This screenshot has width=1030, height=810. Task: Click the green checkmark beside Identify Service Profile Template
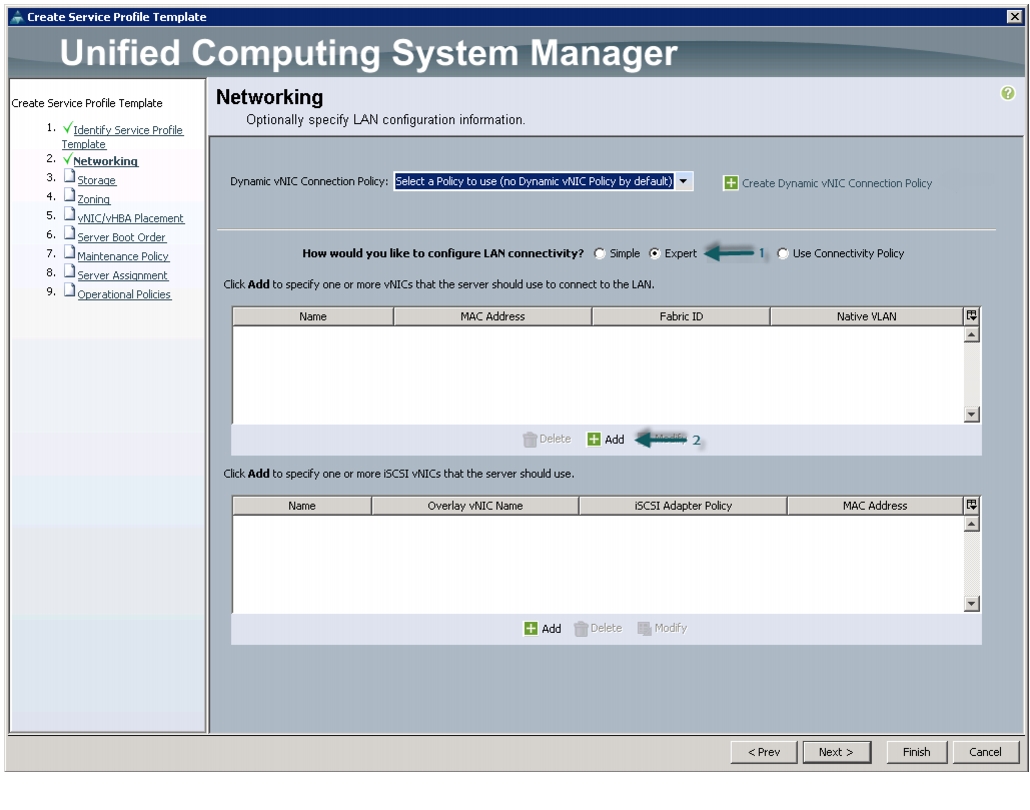click(x=67, y=127)
